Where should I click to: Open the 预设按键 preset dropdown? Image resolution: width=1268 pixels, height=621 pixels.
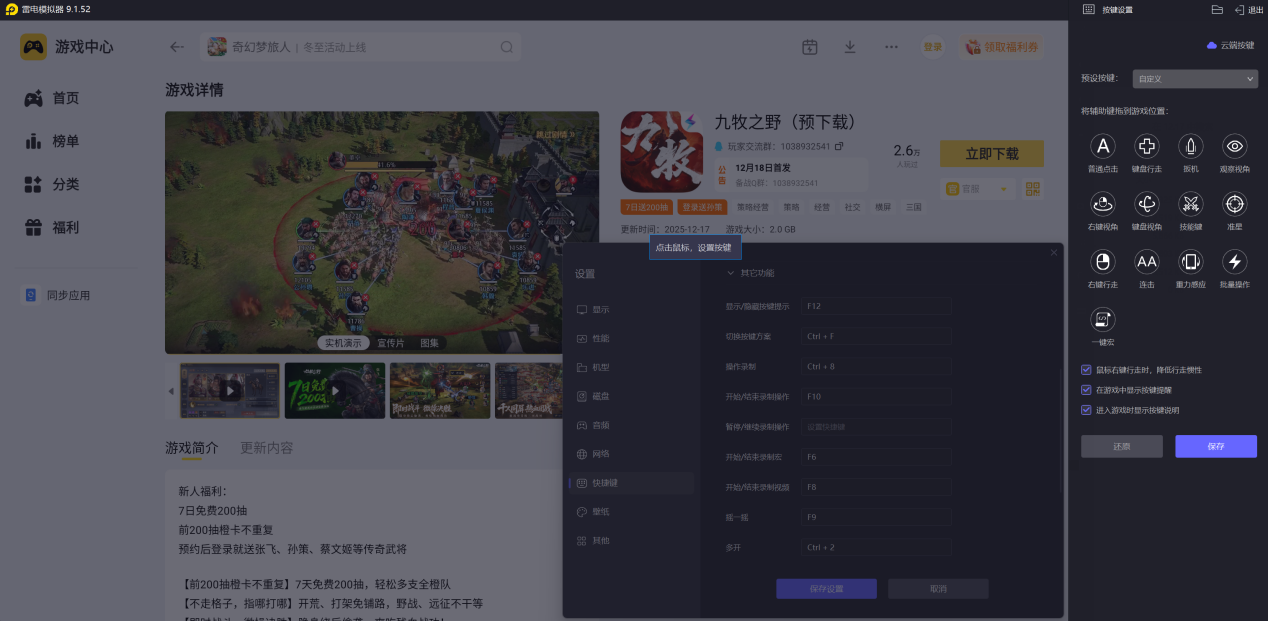pyautogui.click(x=1194, y=79)
